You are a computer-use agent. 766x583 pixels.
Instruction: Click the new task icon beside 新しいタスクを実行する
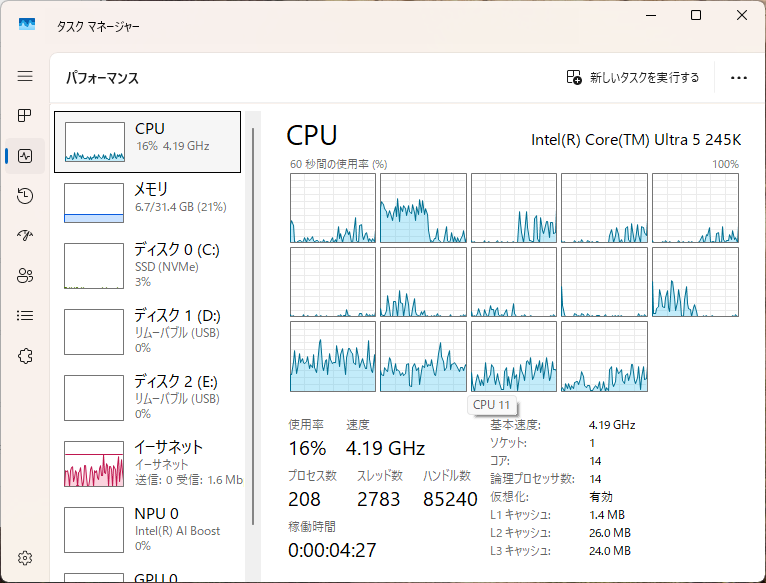click(x=574, y=77)
